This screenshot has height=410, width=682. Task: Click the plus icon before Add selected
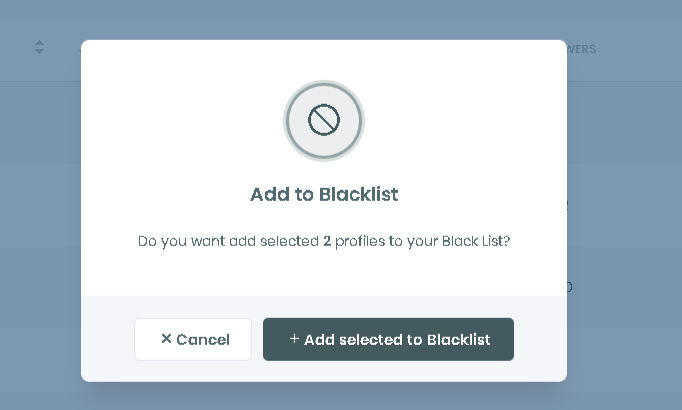coord(294,339)
